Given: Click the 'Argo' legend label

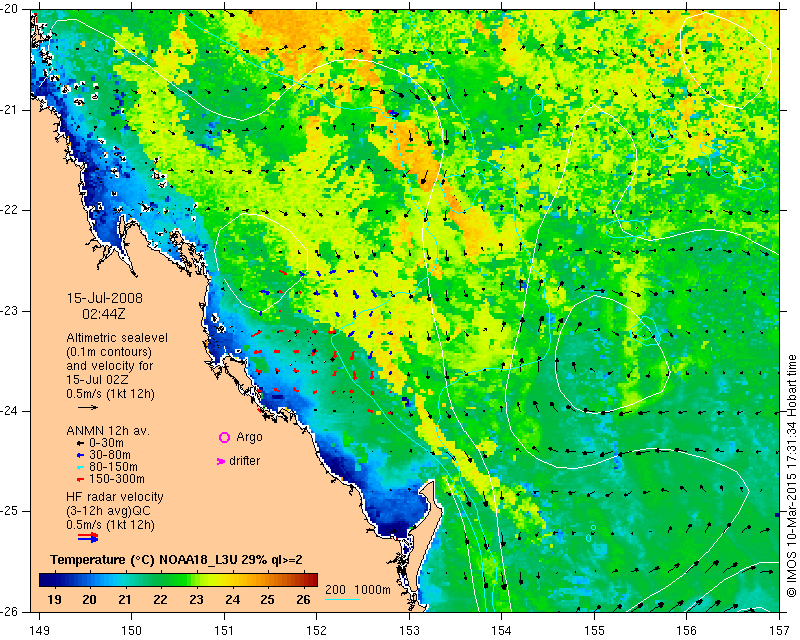Looking at the screenshot, I should [249, 437].
